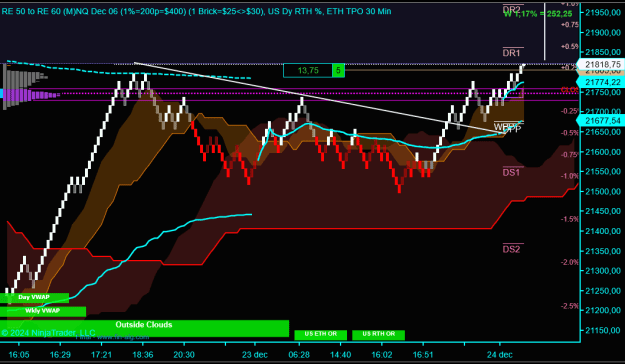Click the Wkly VWAP green label
The width and height of the screenshot is (625, 364).
[x=43, y=311]
